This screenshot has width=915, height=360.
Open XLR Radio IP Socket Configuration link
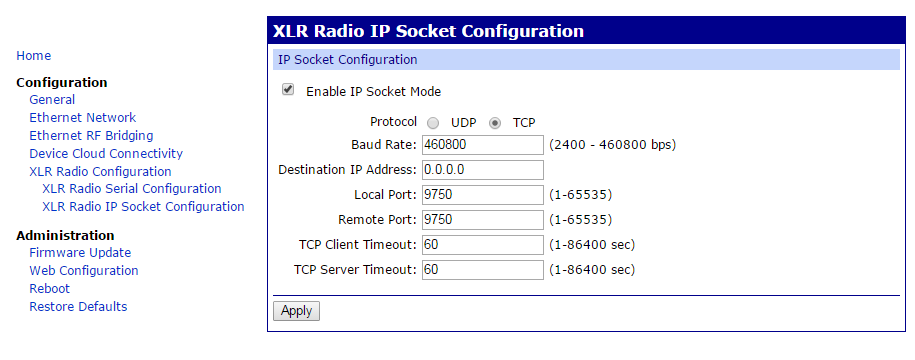[143, 207]
